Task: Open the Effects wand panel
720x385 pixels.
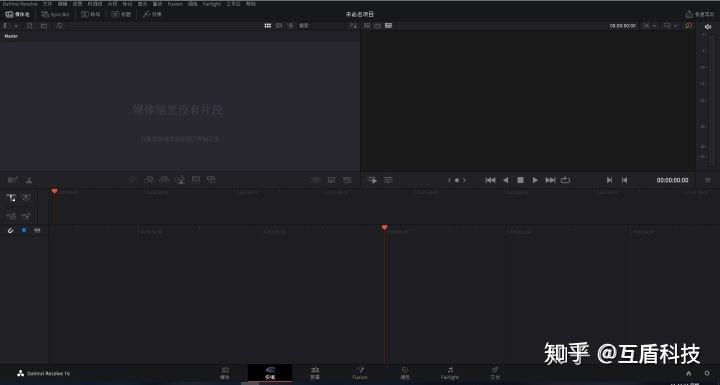Action: click(x=152, y=14)
